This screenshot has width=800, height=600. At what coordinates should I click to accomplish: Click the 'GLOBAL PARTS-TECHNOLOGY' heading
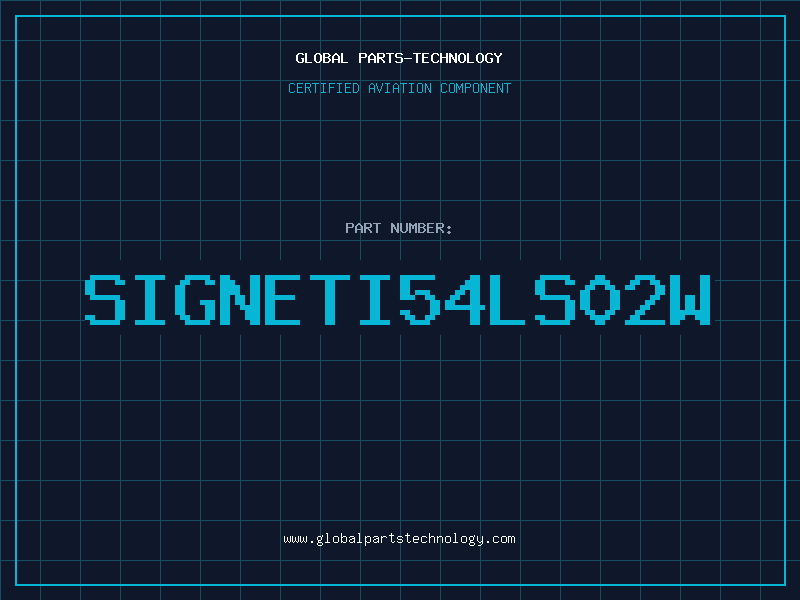399,58
